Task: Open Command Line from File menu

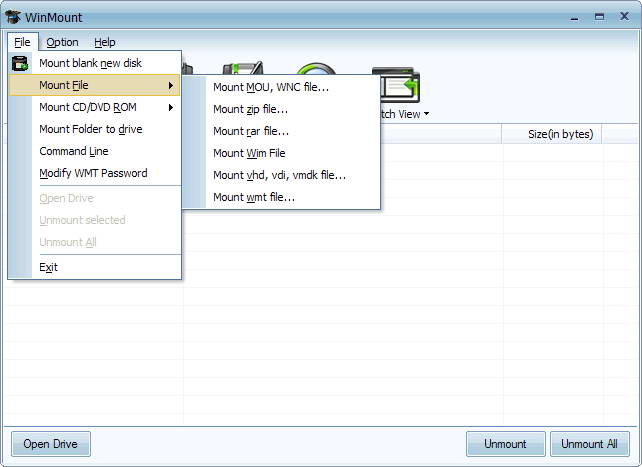Action: (95, 151)
